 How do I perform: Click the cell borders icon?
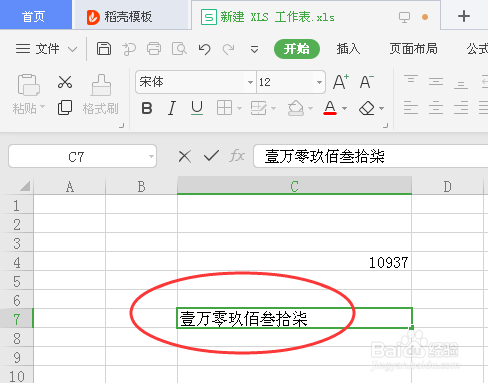[224, 108]
